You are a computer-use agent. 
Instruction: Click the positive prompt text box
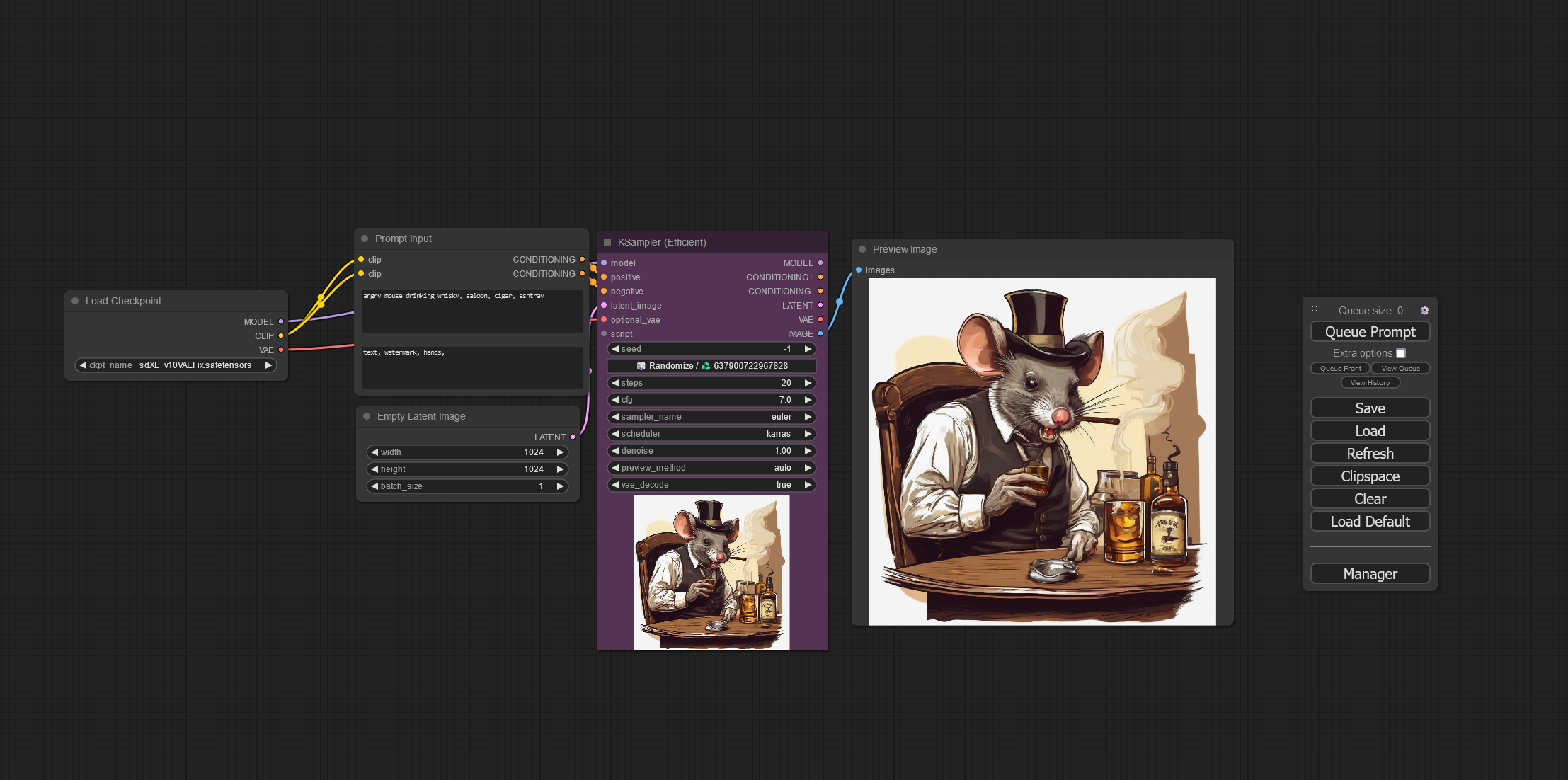tap(471, 311)
